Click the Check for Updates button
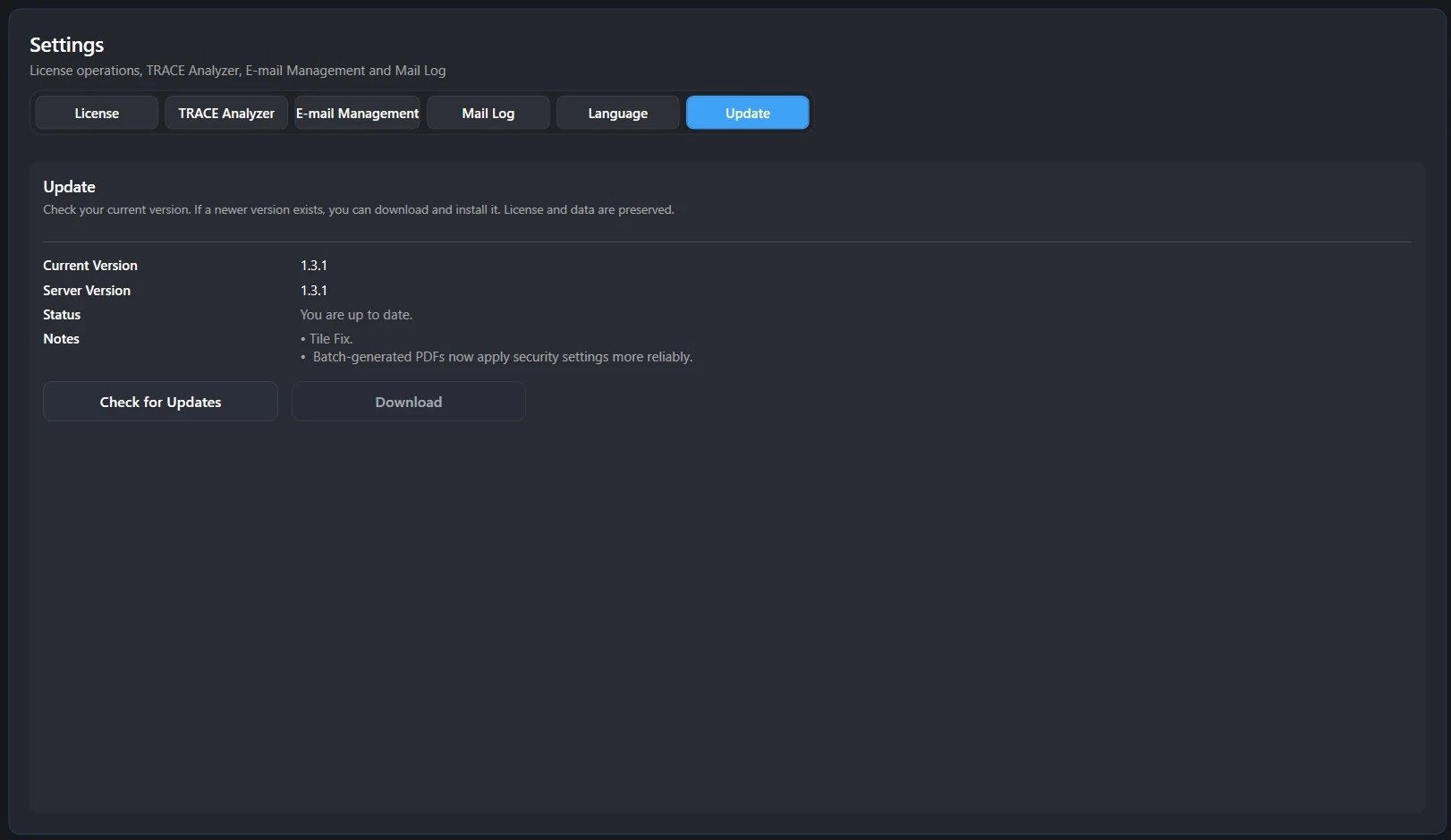The image size is (1451, 840). pyautogui.click(x=159, y=402)
